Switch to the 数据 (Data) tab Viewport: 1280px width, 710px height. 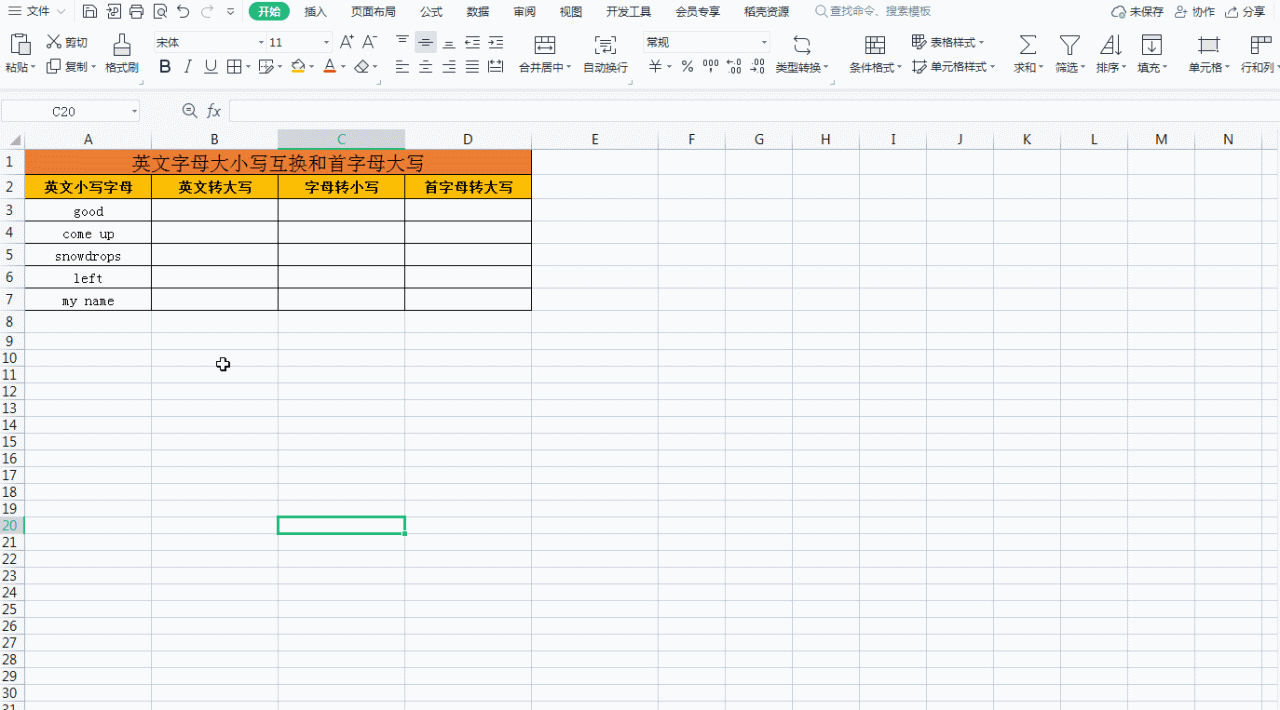pyautogui.click(x=478, y=12)
